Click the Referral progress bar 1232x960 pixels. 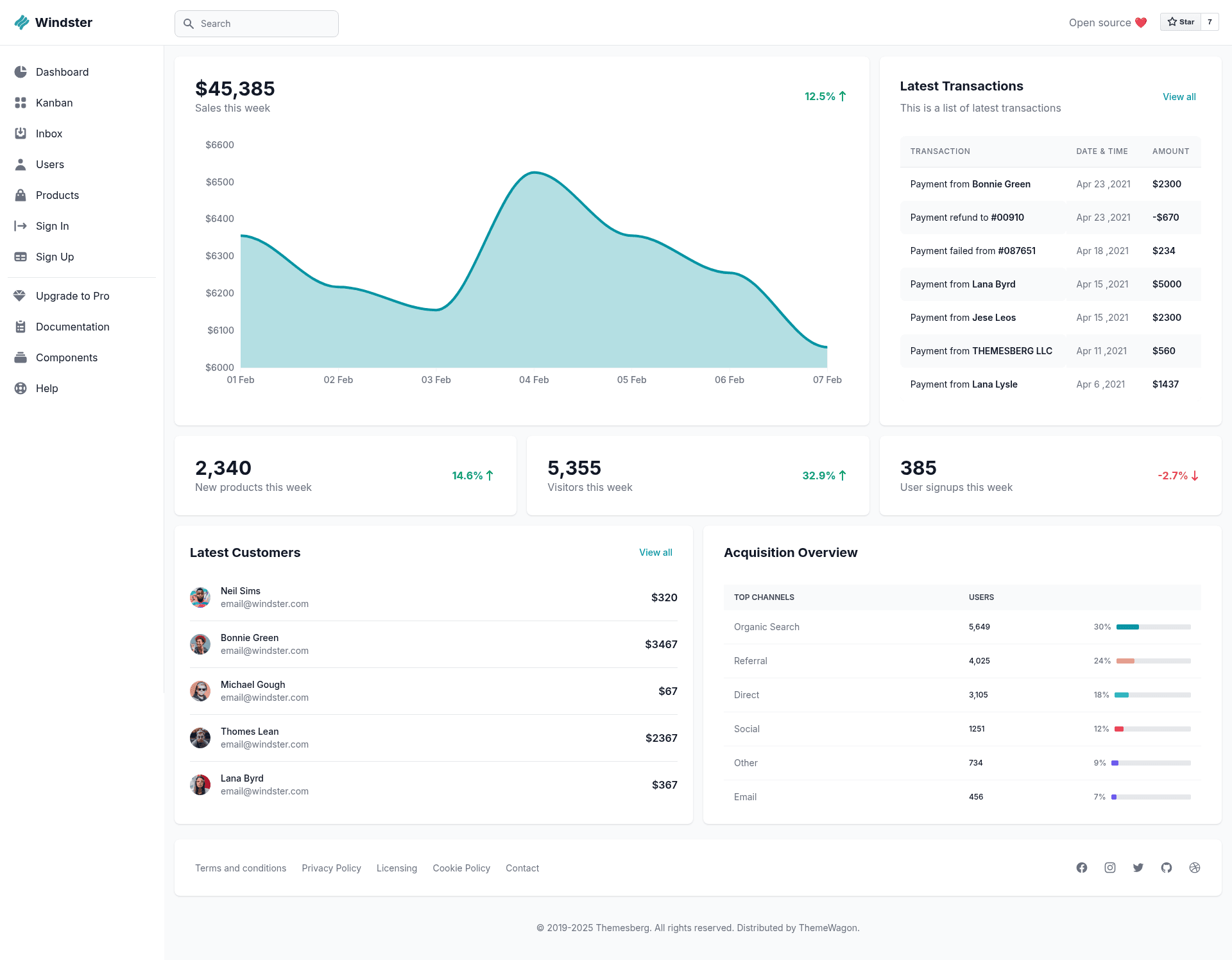[1154, 661]
